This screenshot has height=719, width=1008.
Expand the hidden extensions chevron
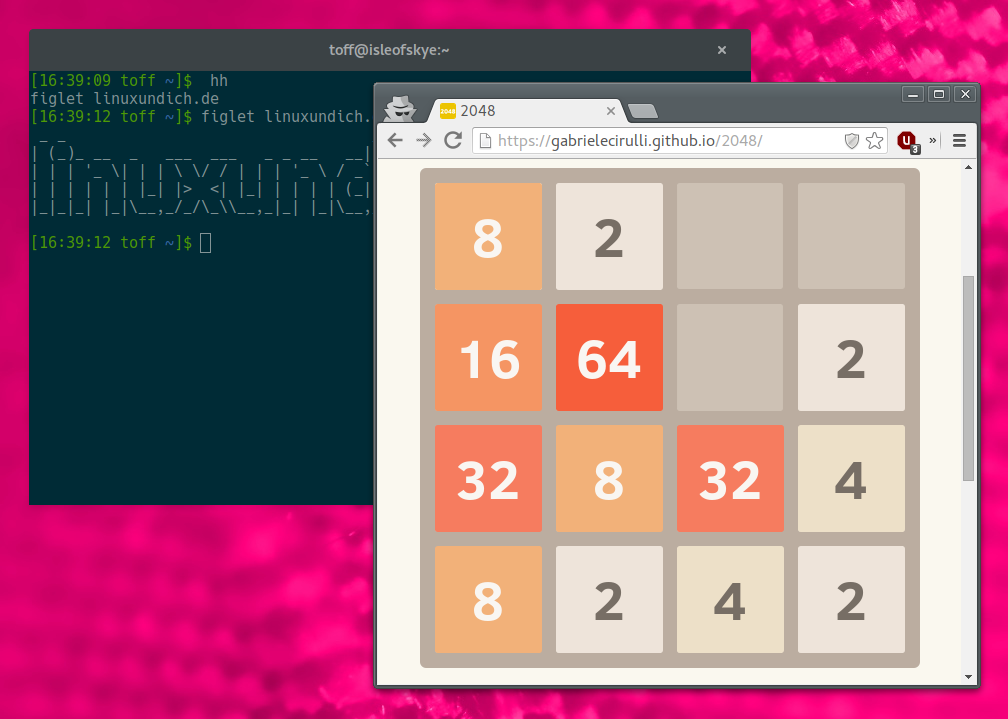pos(931,141)
